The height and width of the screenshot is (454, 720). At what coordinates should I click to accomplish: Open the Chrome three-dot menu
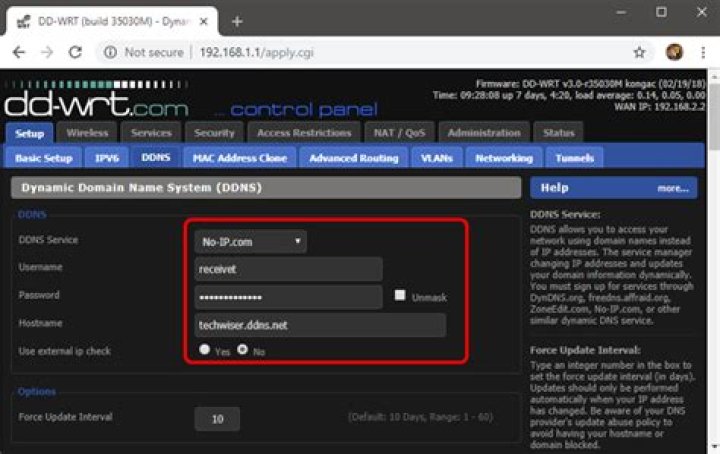pyautogui.click(x=703, y=52)
